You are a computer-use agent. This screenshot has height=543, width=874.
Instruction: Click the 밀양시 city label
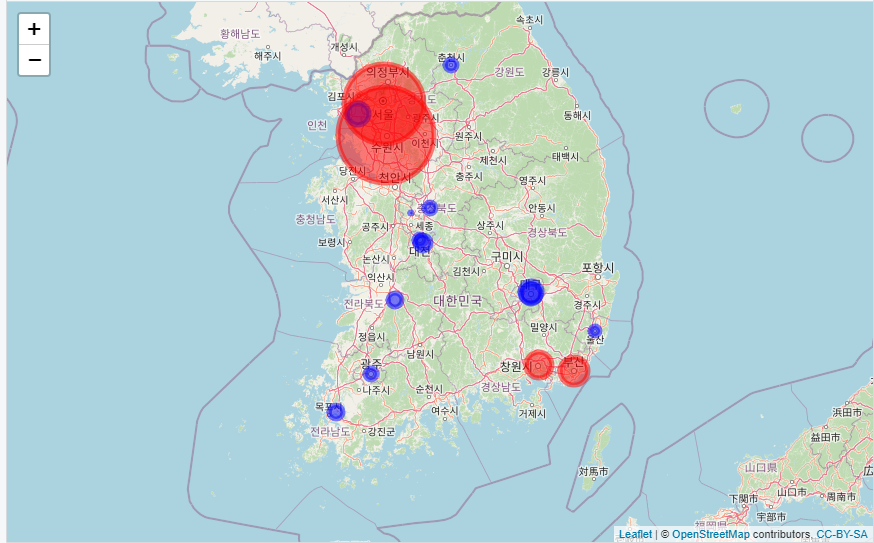tap(543, 327)
